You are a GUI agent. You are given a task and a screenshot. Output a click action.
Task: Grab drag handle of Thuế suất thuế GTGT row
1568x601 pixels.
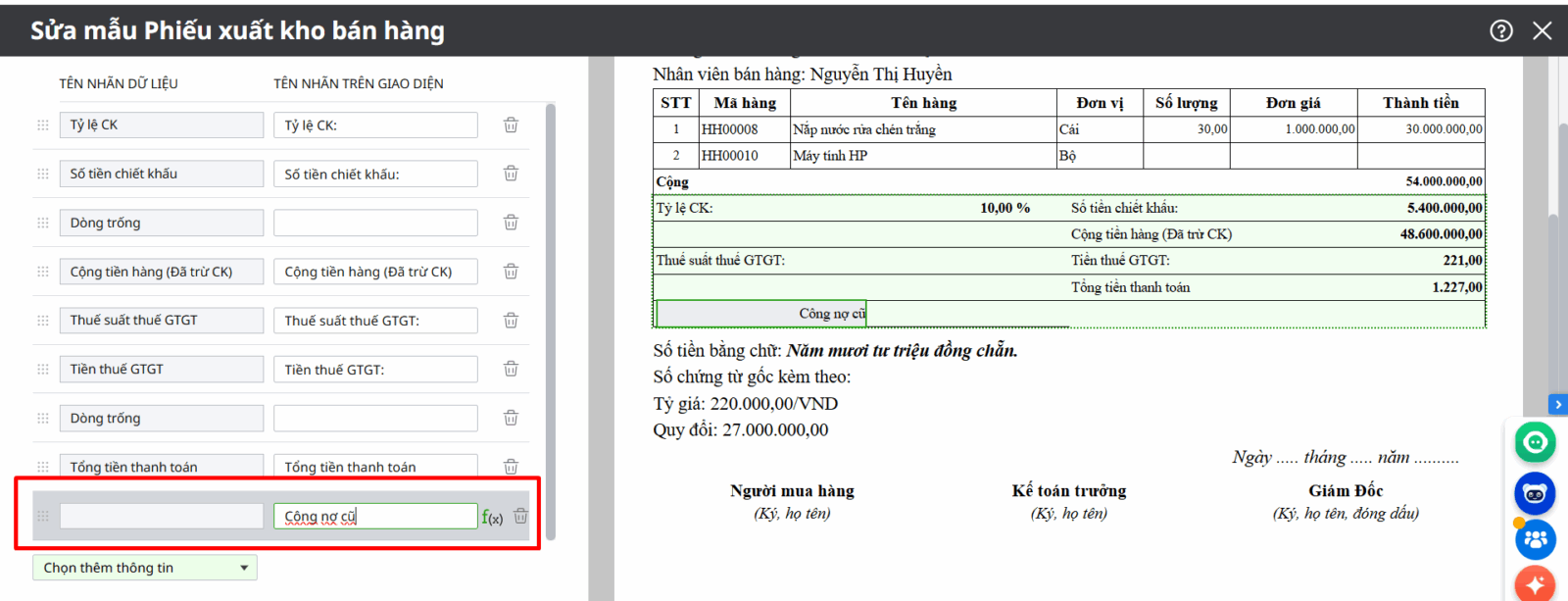43,321
